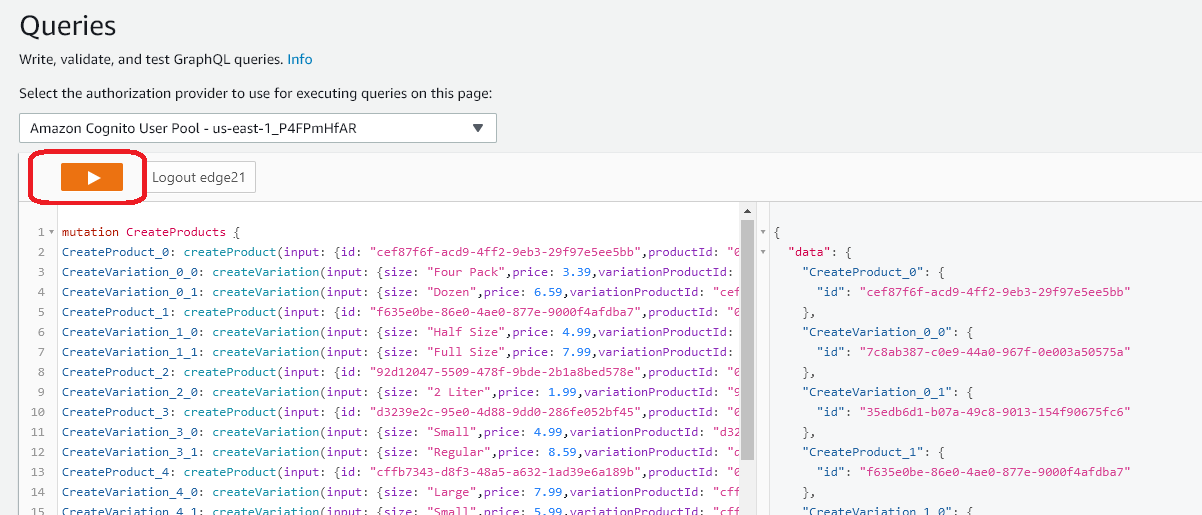The image size is (1202, 515).
Task: Open the authorization provider dropdown
Action: tap(257, 128)
